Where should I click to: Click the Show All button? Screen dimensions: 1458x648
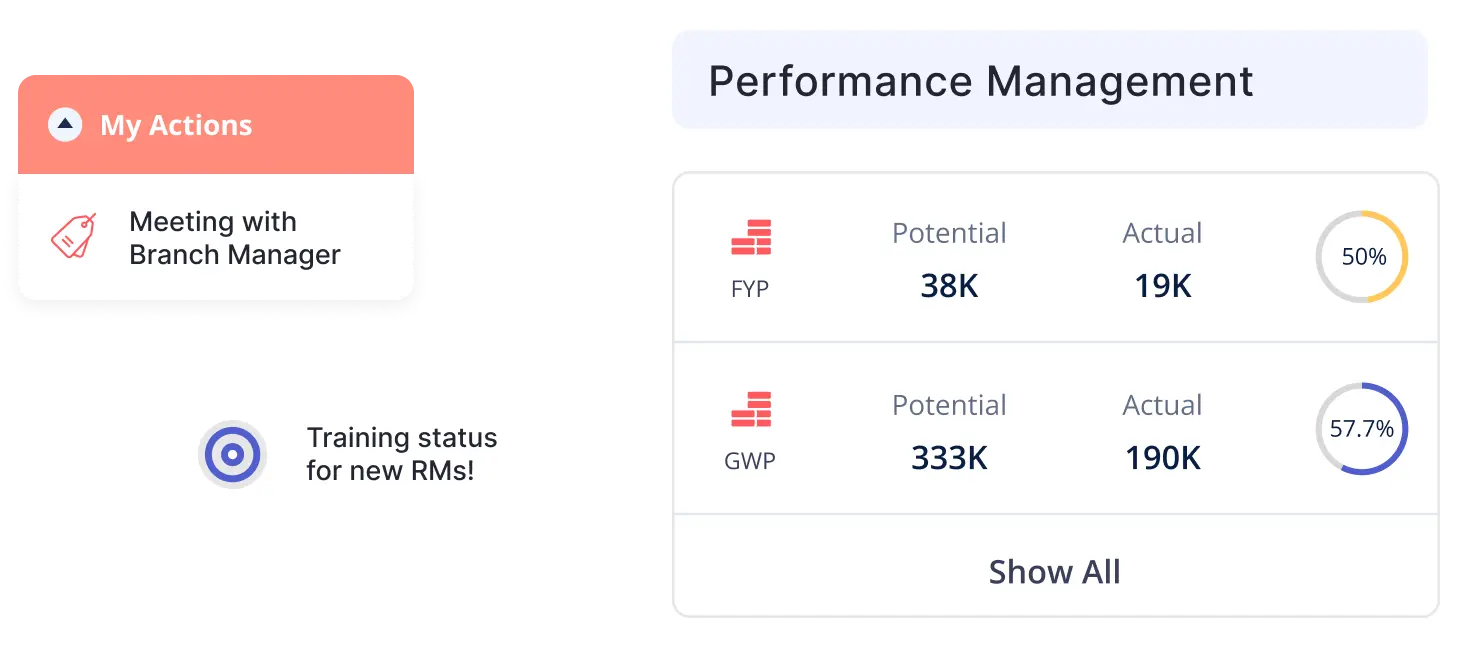pos(1054,571)
